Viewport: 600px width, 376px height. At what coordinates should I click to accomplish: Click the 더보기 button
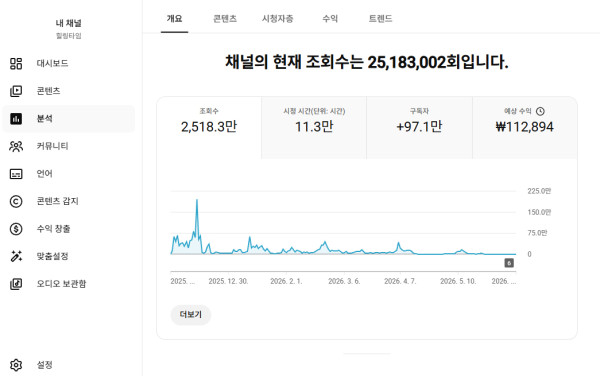191,315
